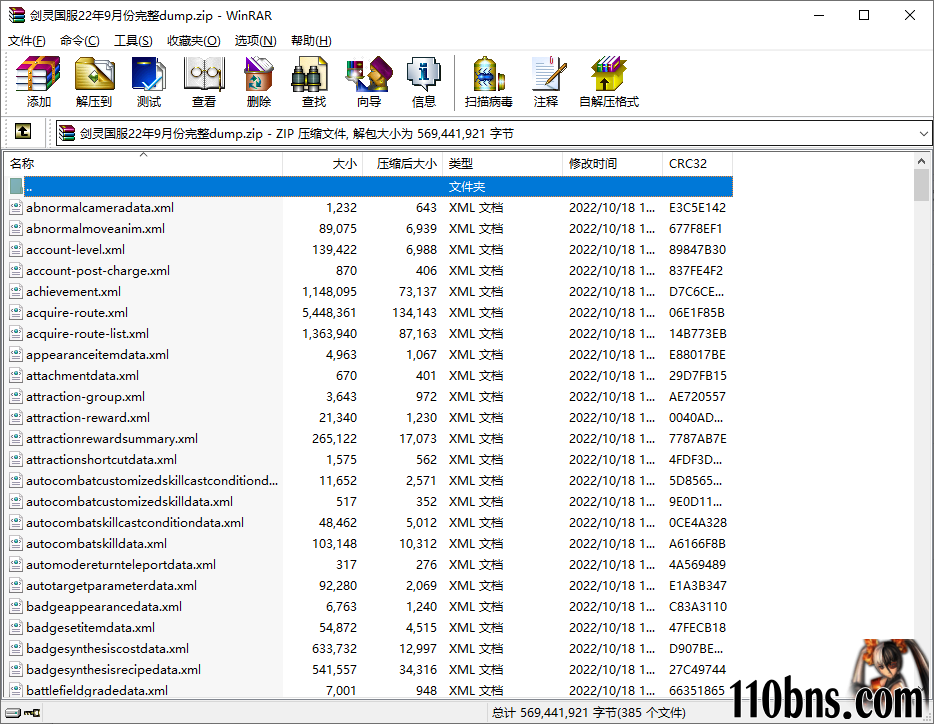Select file icon of achievement.xml
934x724 pixels.
(16, 291)
